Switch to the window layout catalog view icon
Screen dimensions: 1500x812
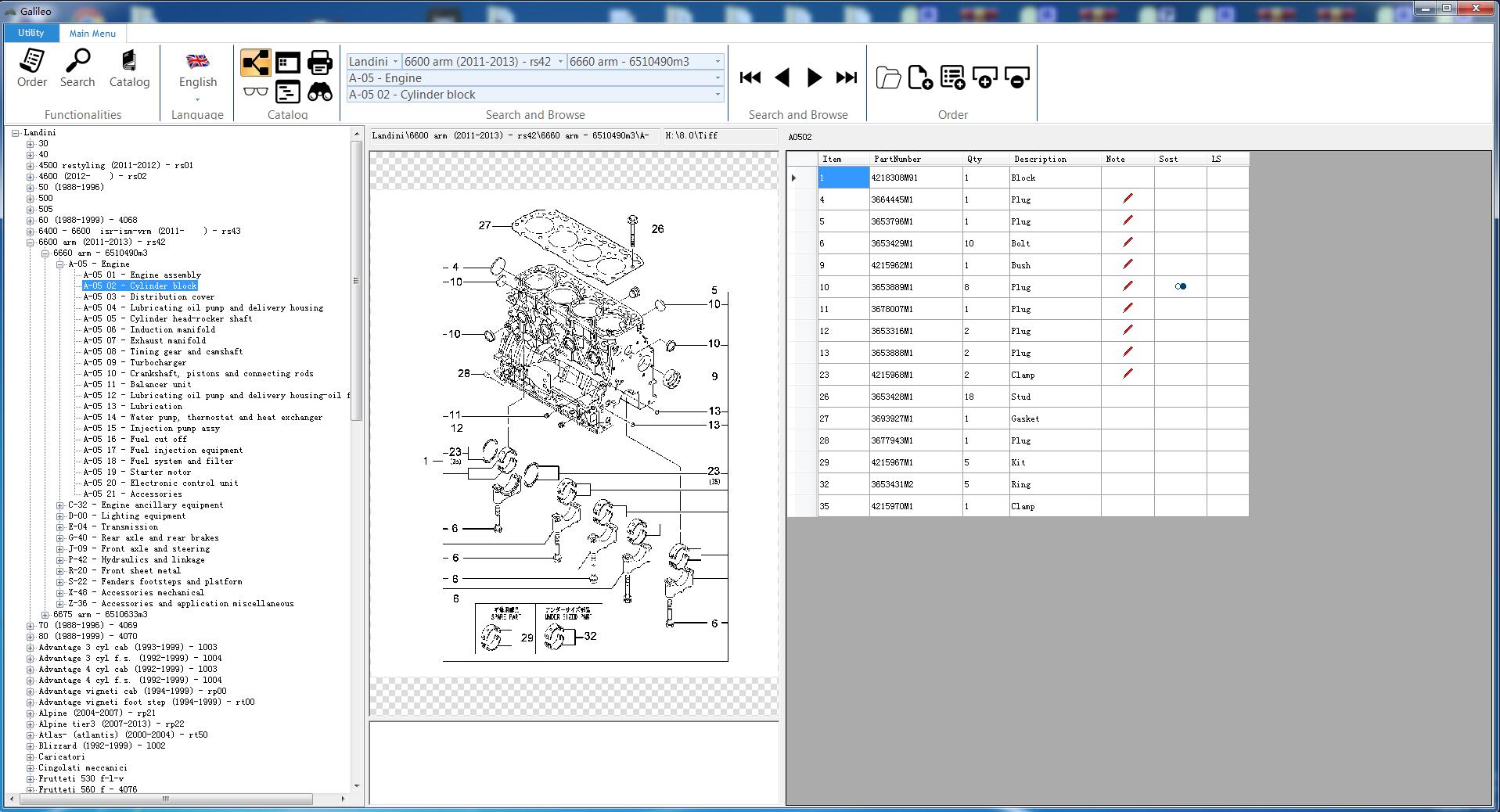pos(287,63)
